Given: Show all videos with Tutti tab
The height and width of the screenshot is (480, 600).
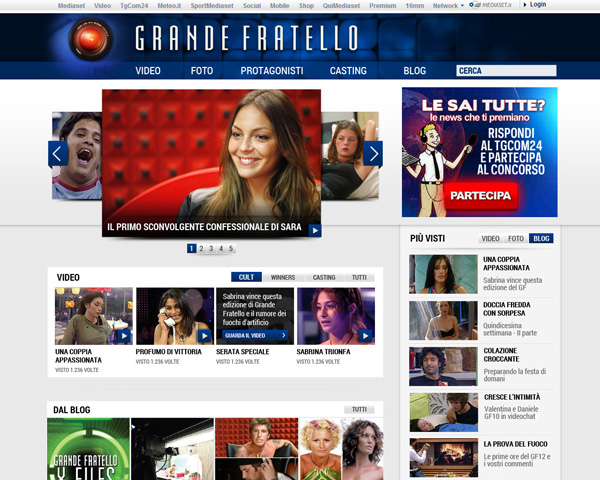Looking at the screenshot, I should click(x=359, y=277).
